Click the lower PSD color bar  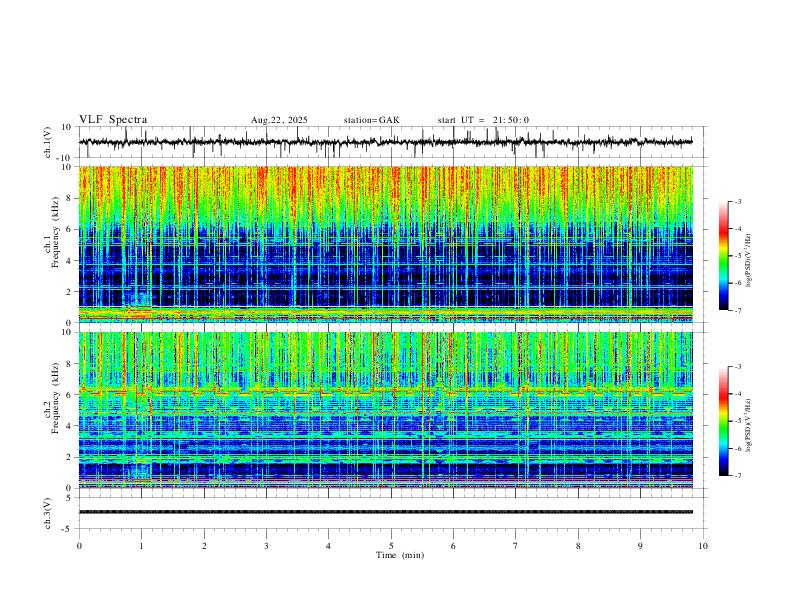click(x=724, y=421)
